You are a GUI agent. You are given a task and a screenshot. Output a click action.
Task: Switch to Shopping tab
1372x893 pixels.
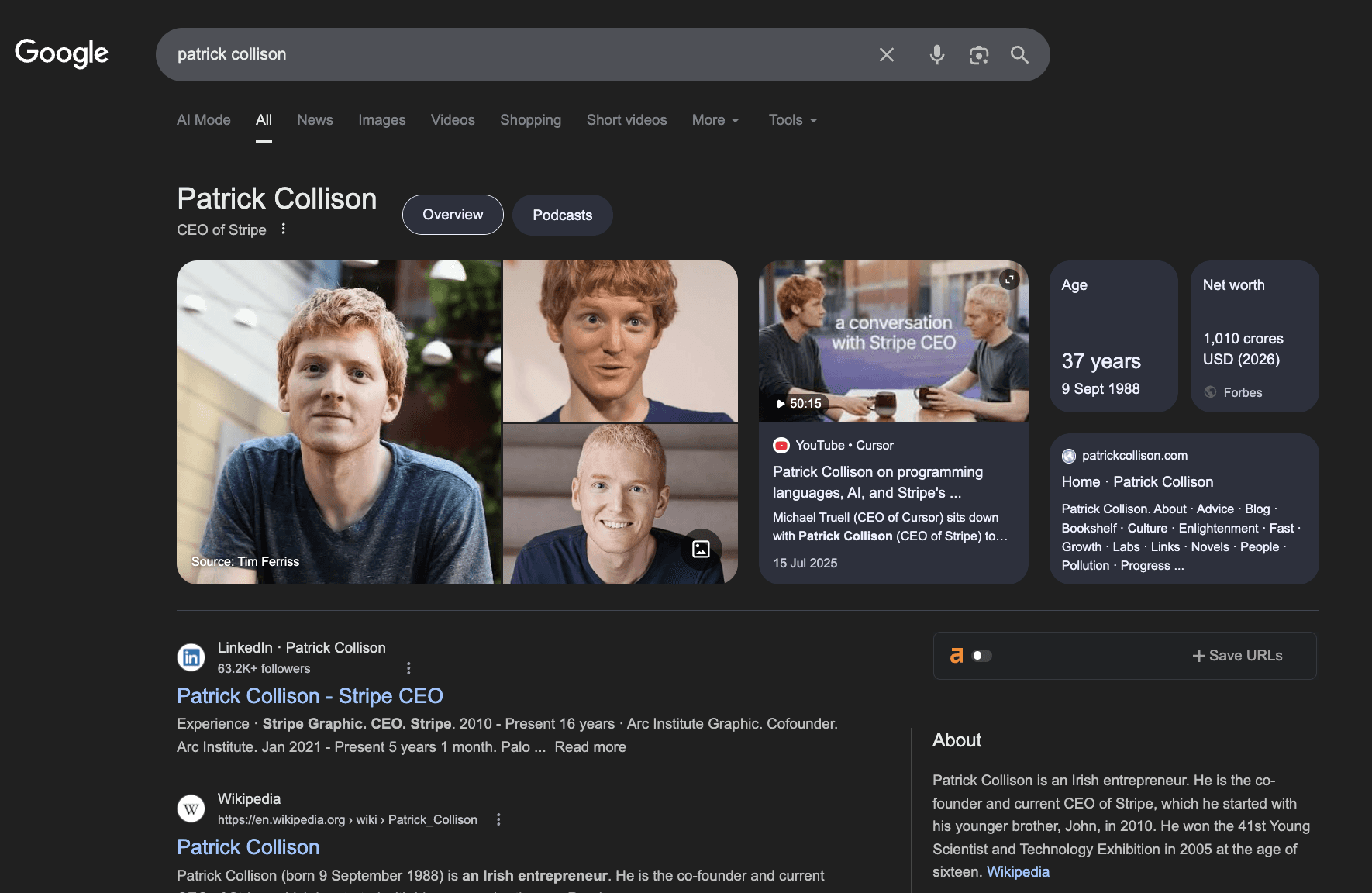pos(531,120)
